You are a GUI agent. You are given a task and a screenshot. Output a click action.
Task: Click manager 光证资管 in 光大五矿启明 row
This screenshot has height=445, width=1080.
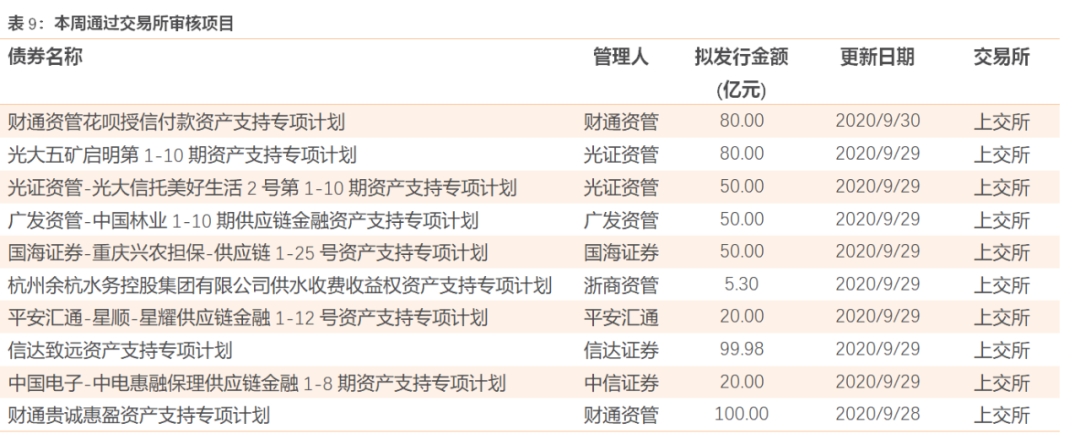pyautogui.click(x=621, y=154)
